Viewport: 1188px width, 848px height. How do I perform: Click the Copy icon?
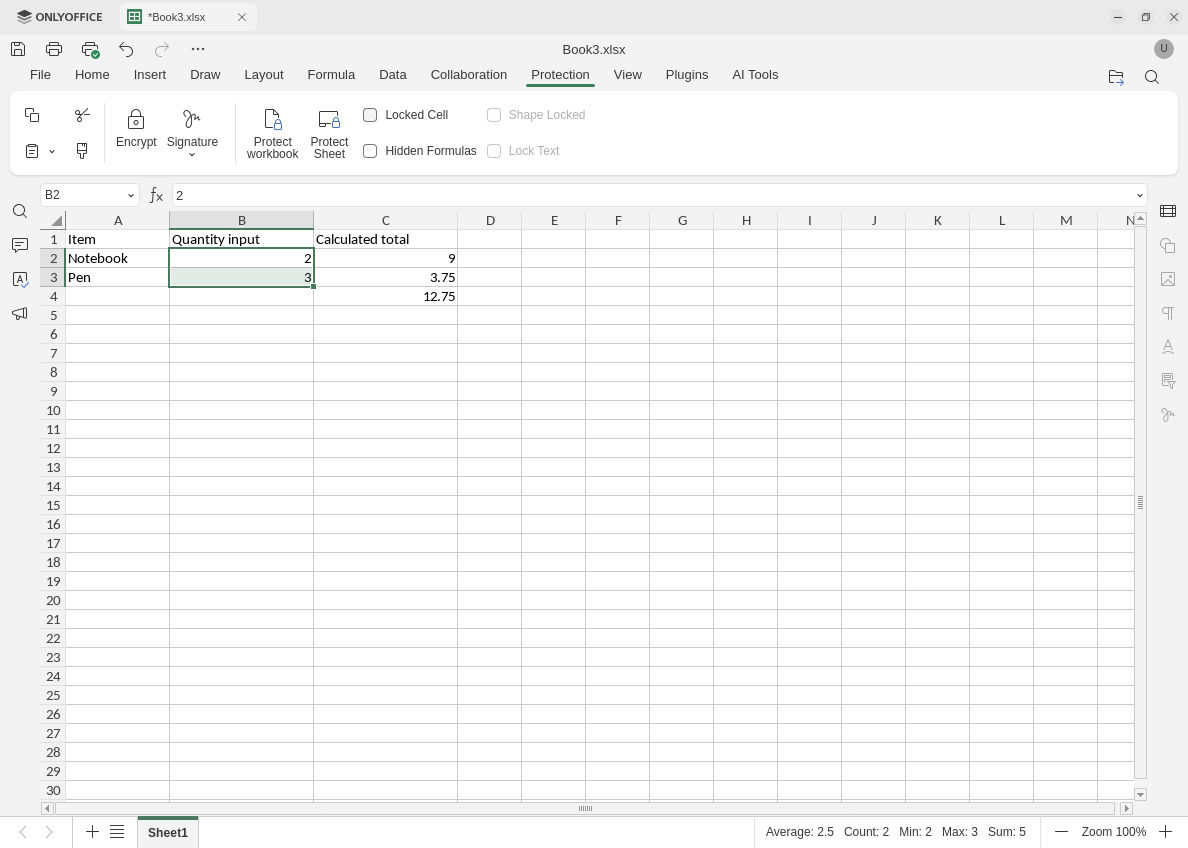[32, 114]
